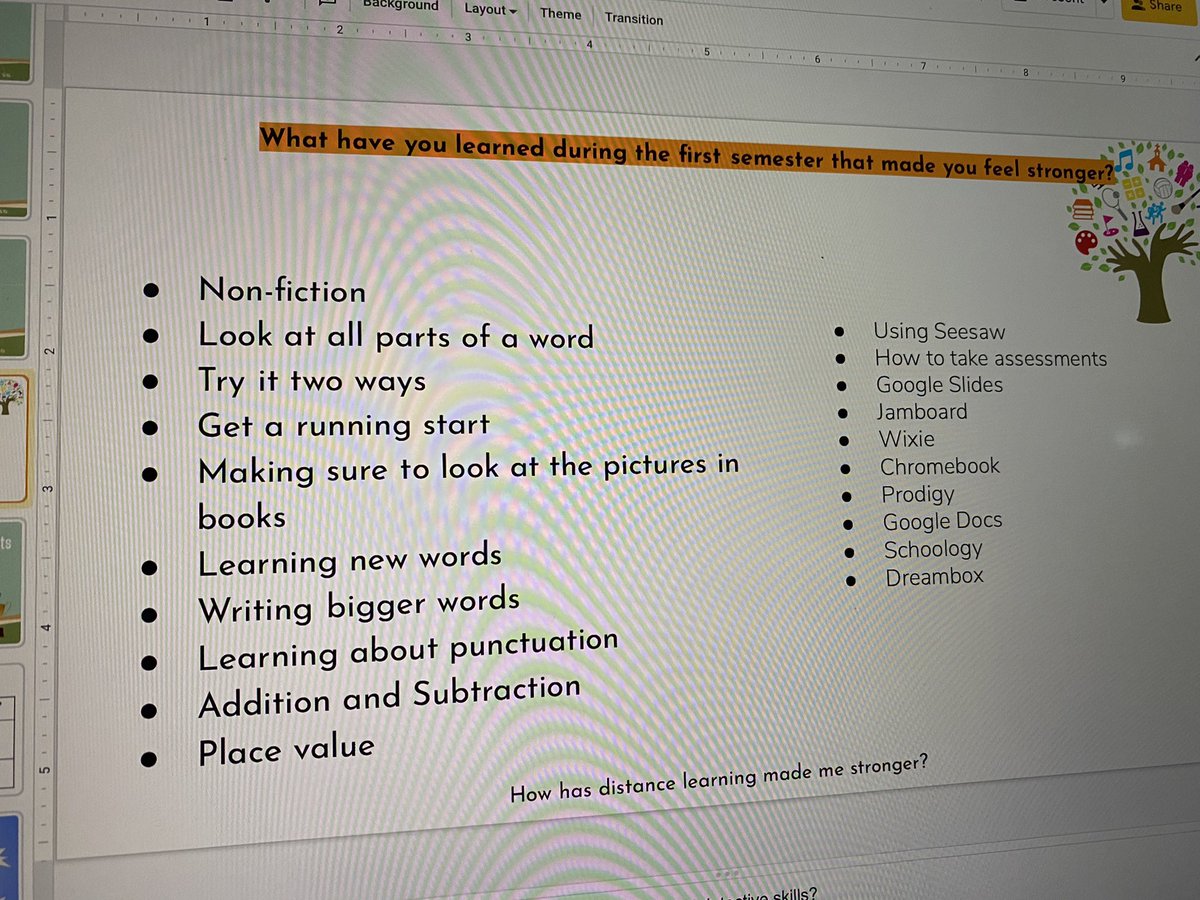Image resolution: width=1200 pixels, height=900 pixels.
Task: Click the "Dreambox" bullet
Action: pyautogui.click(x=935, y=576)
